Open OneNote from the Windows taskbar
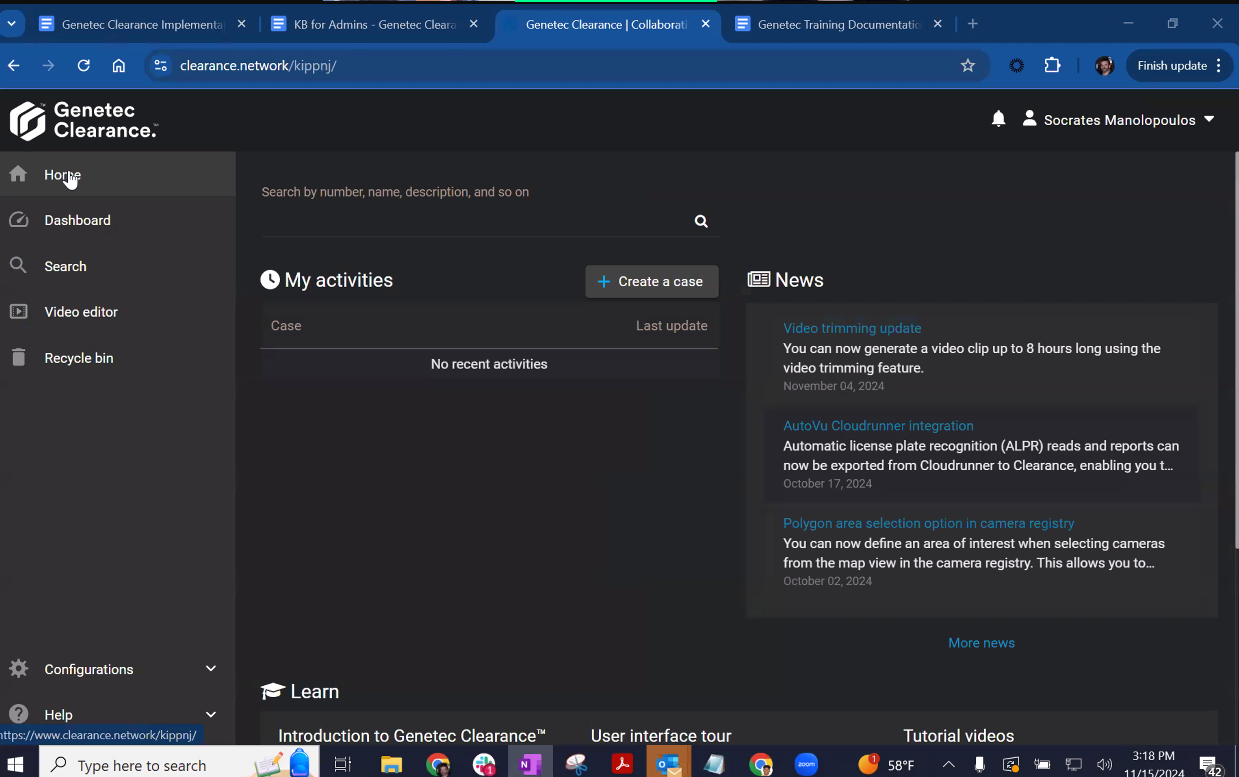 (x=529, y=765)
